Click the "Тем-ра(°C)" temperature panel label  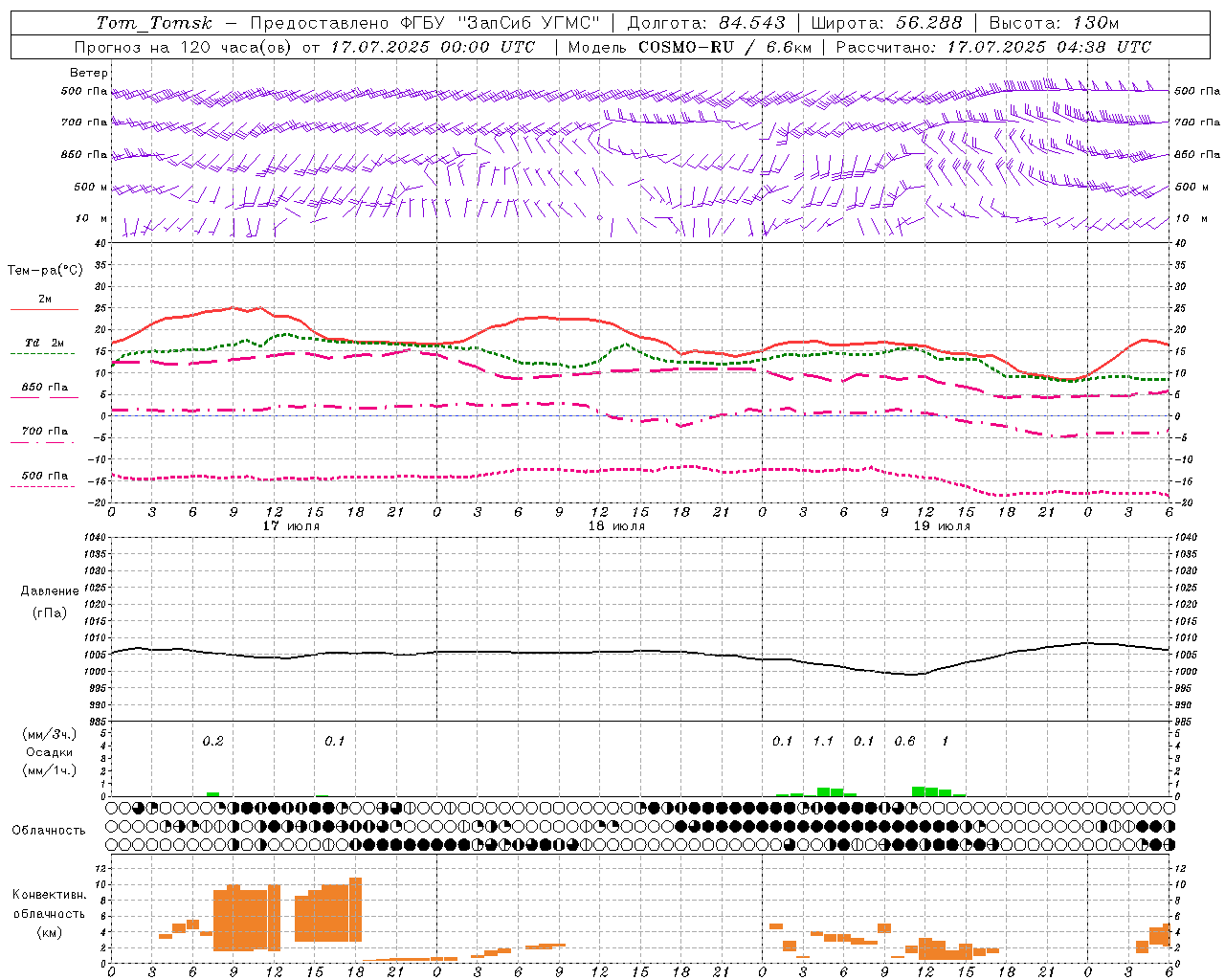tap(45, 271)
